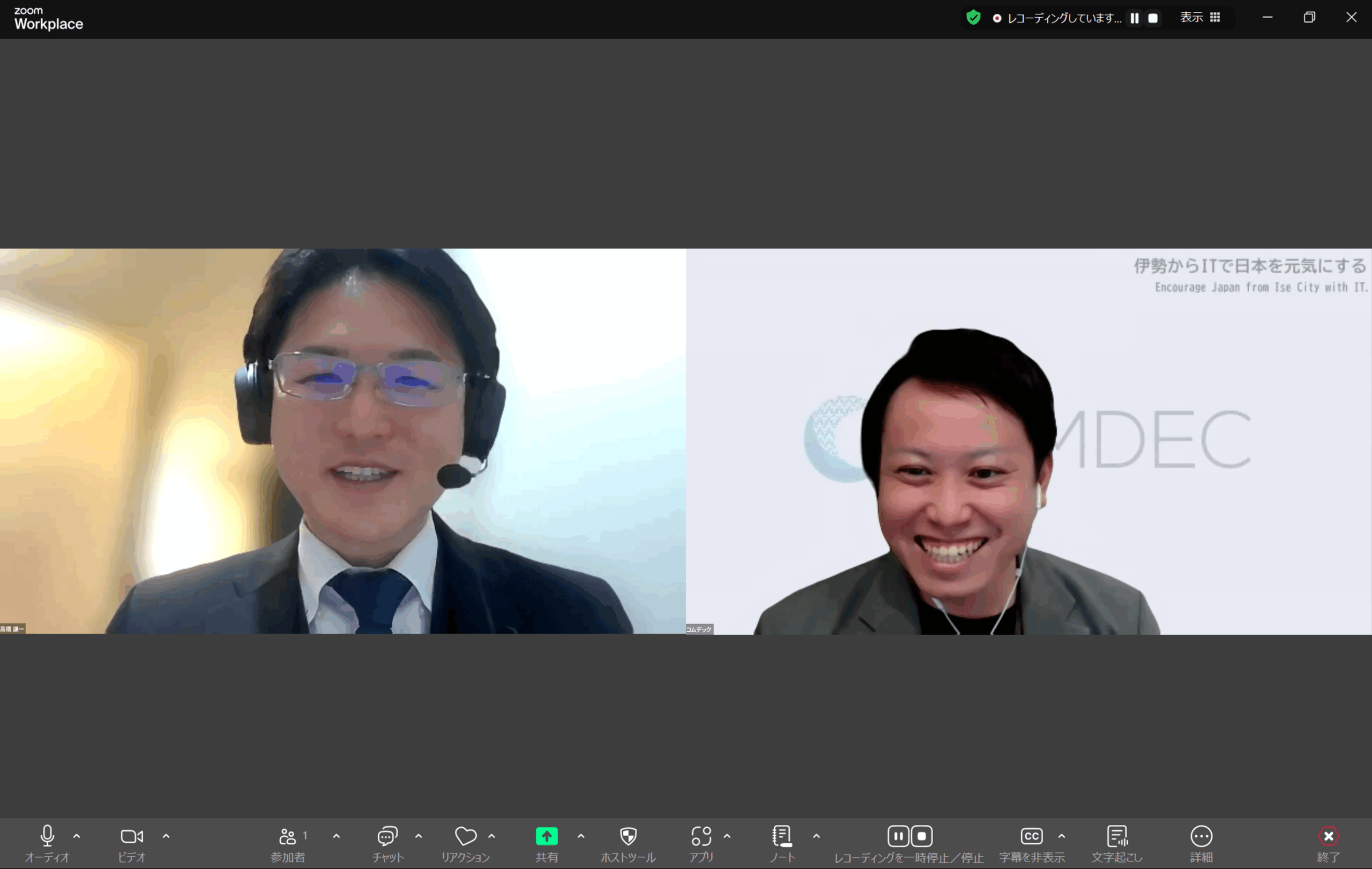Open the Apps (アプリ) icon

701,836
